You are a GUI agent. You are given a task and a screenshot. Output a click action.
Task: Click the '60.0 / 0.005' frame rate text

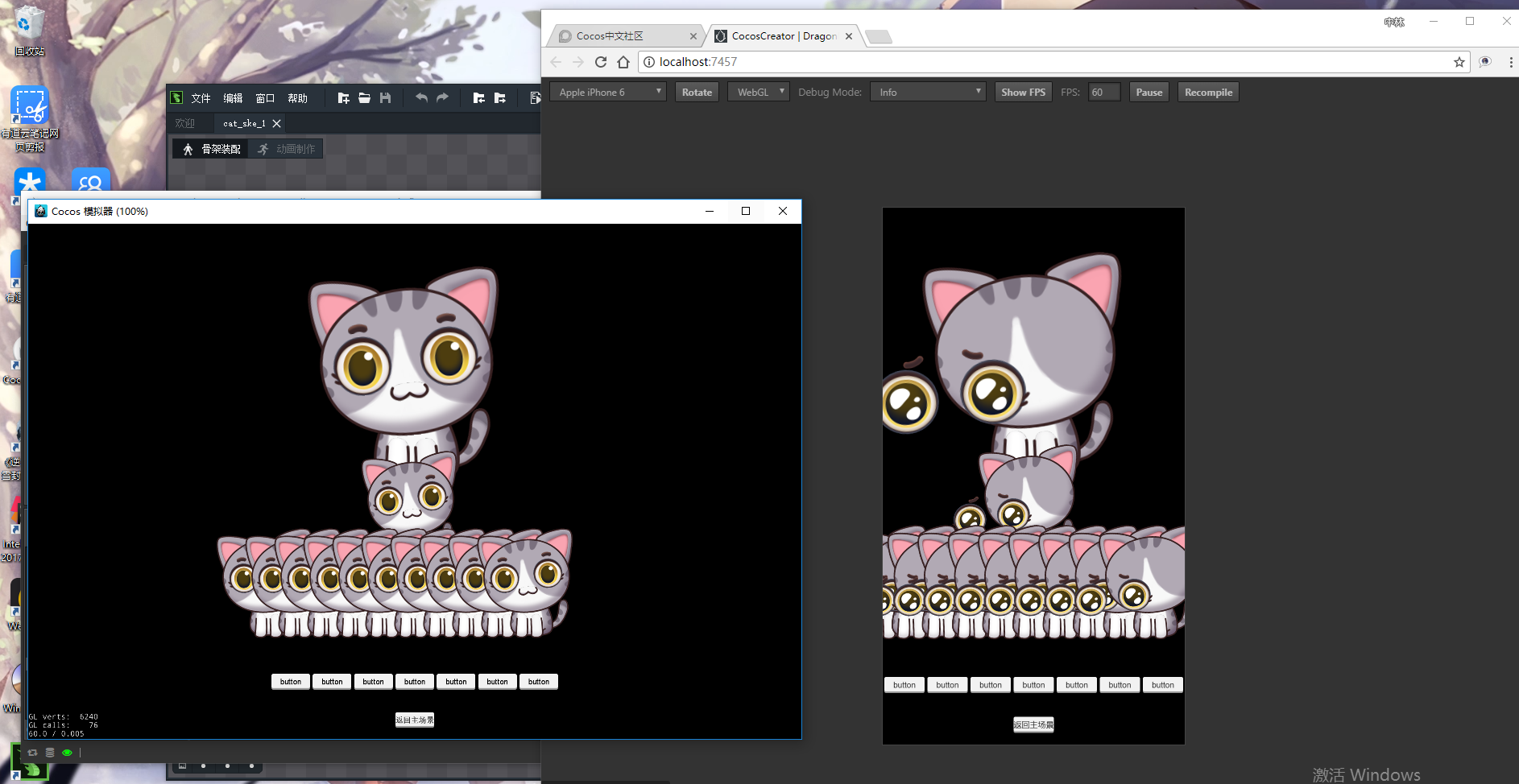(56, 734)
